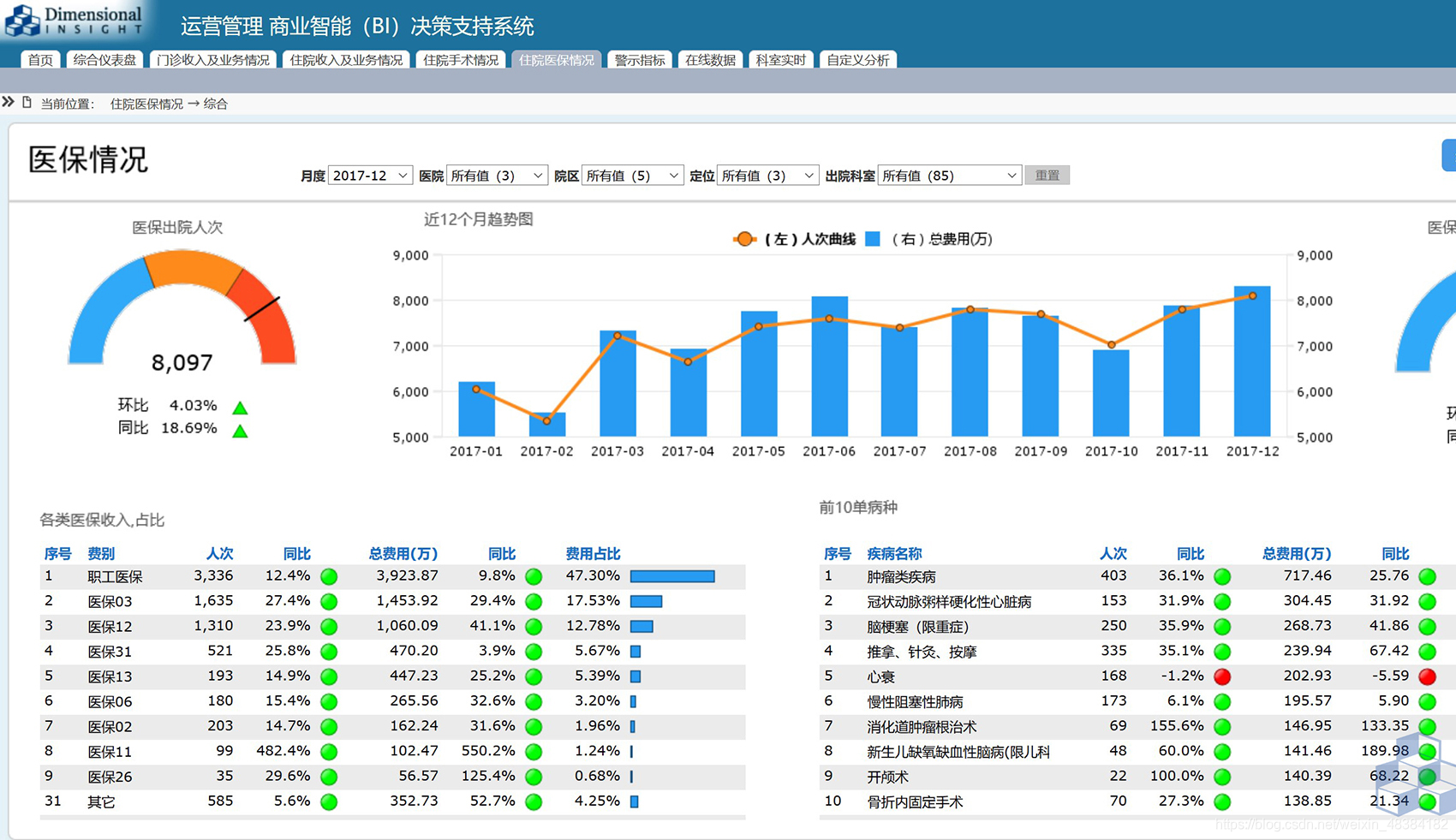Click the Dimensional Insight logo
This screenshot has height=840, width=1456.
[75, 20]
